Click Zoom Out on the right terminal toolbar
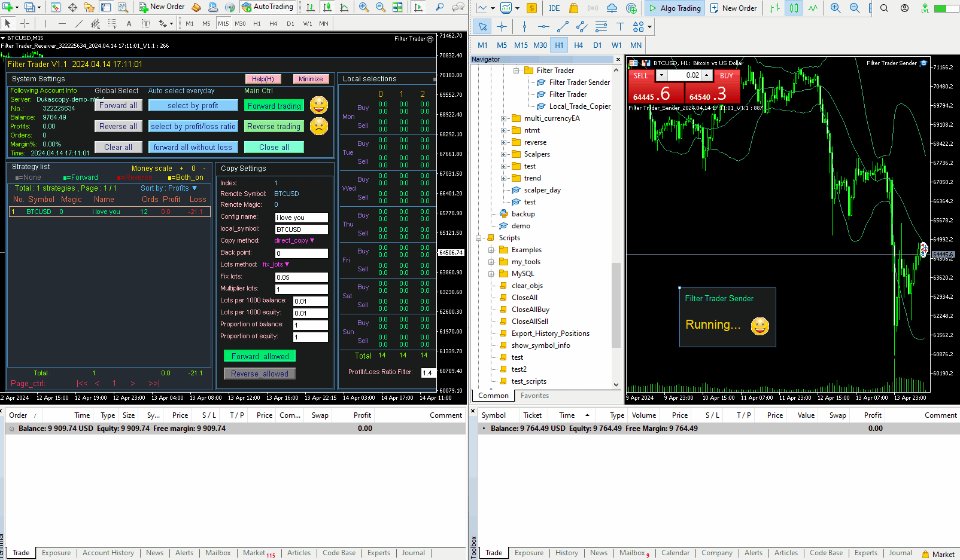The width and height of the screenshot is (960, 560). (x=854, y=8)
